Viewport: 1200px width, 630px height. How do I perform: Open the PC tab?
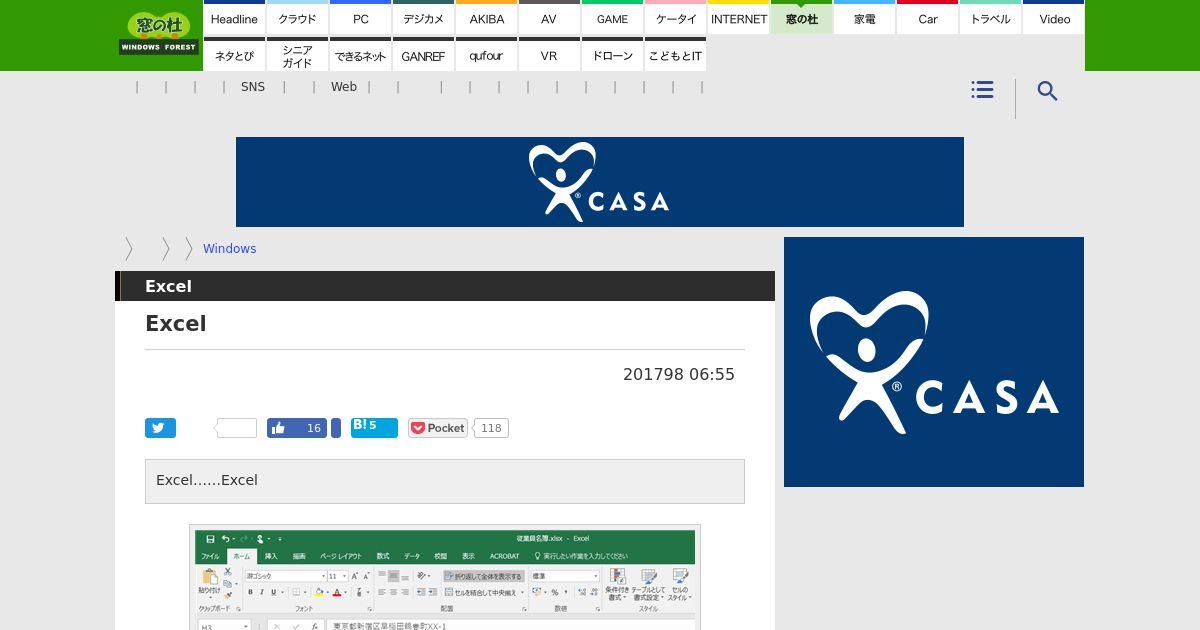(x=360, y=18)
